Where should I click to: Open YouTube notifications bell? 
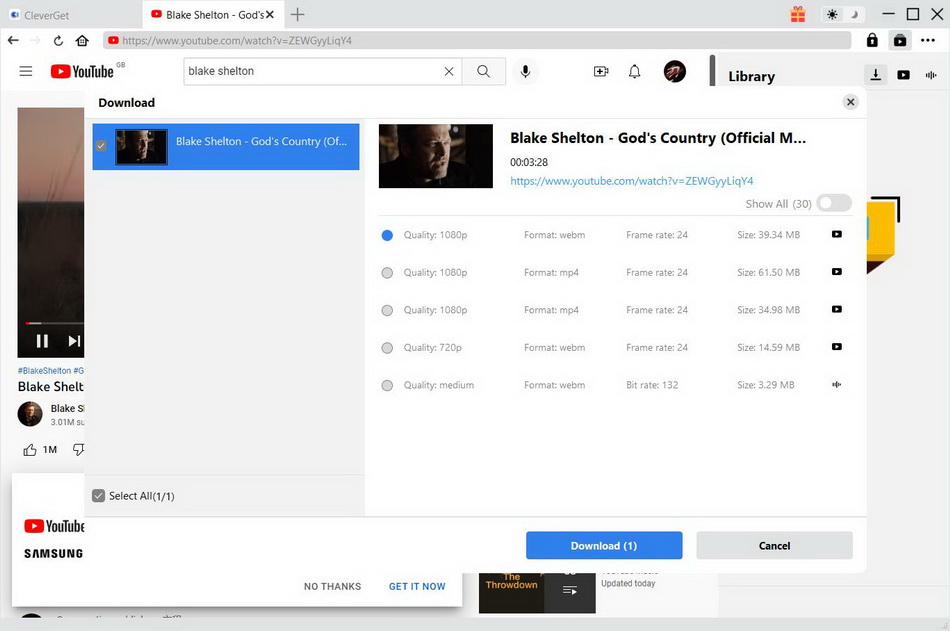pos(634,71)
